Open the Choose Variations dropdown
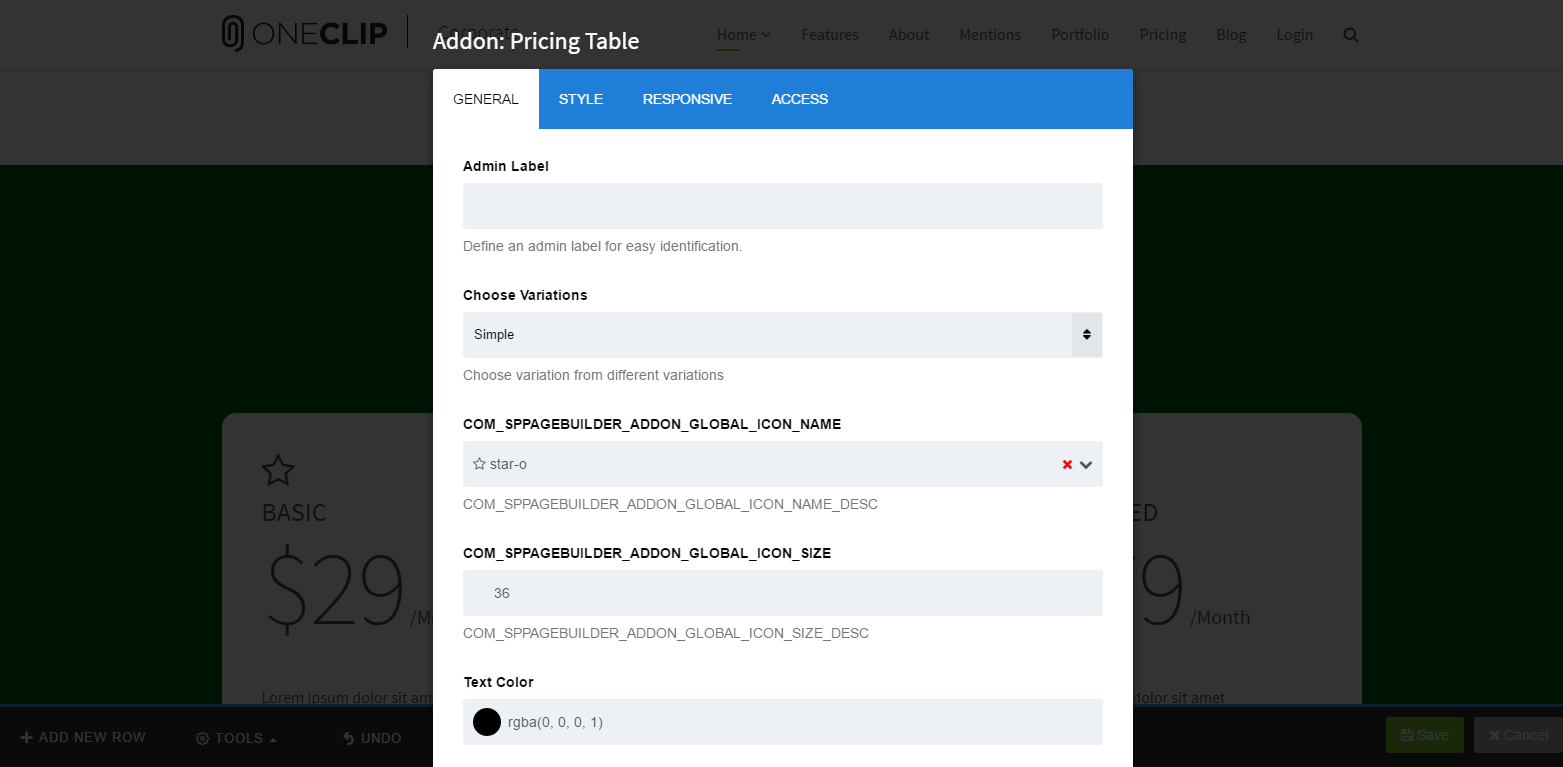1563x767 pixels. [x=782, y=335]
